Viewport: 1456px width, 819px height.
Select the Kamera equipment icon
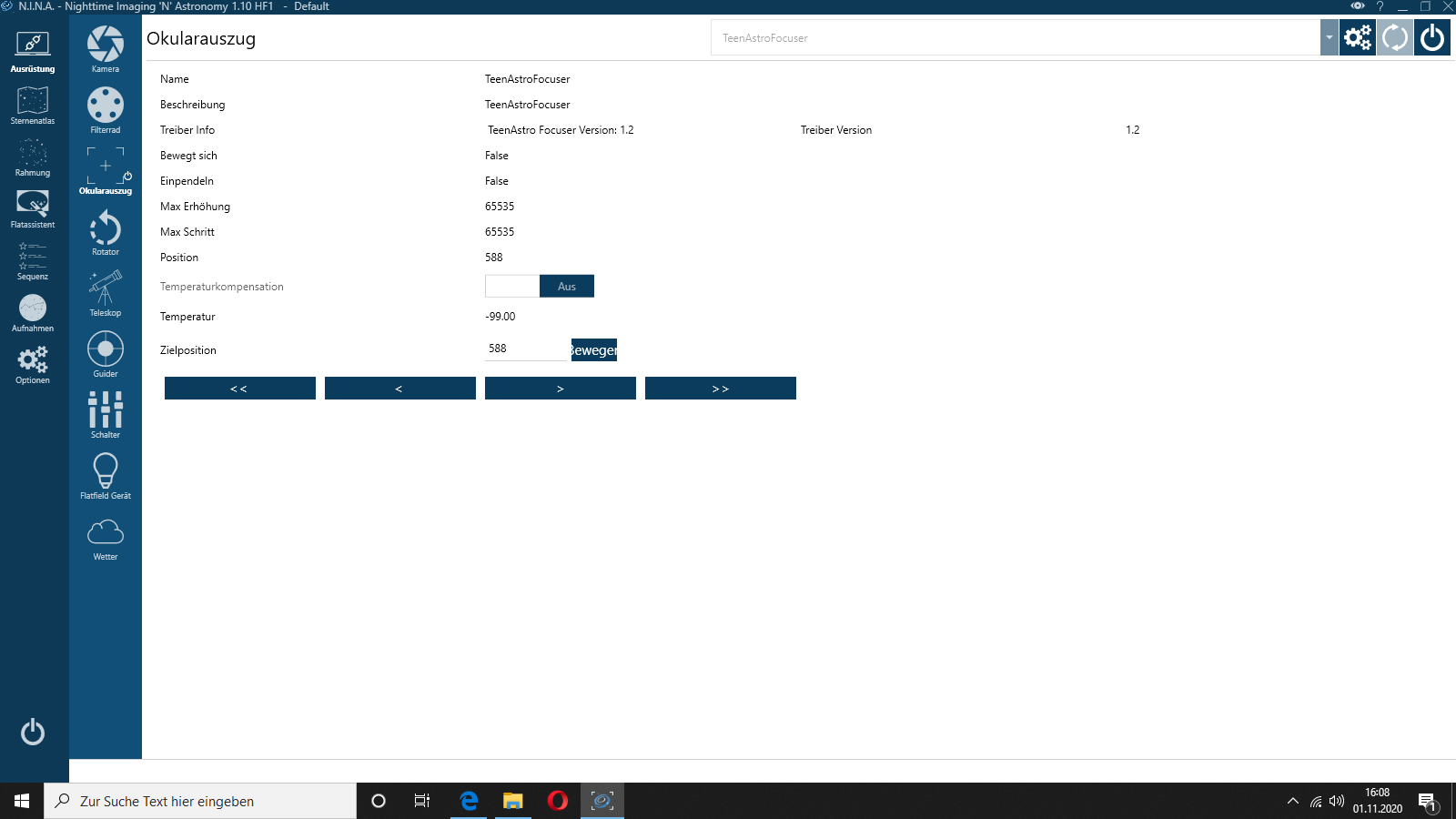(106, 49)
